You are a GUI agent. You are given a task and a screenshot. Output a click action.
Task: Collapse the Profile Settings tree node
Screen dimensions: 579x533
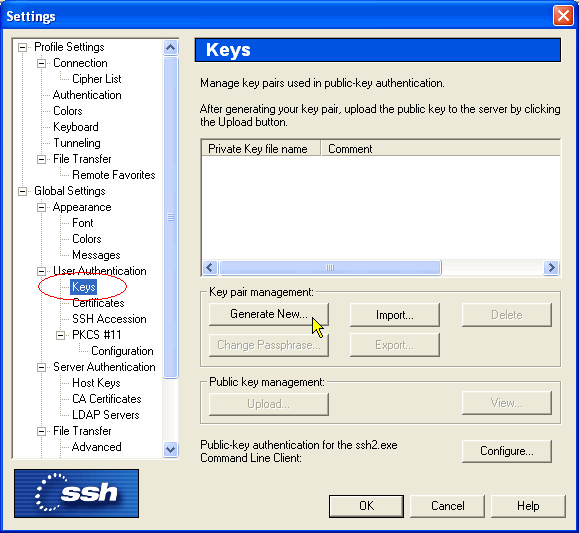point(23,47)
